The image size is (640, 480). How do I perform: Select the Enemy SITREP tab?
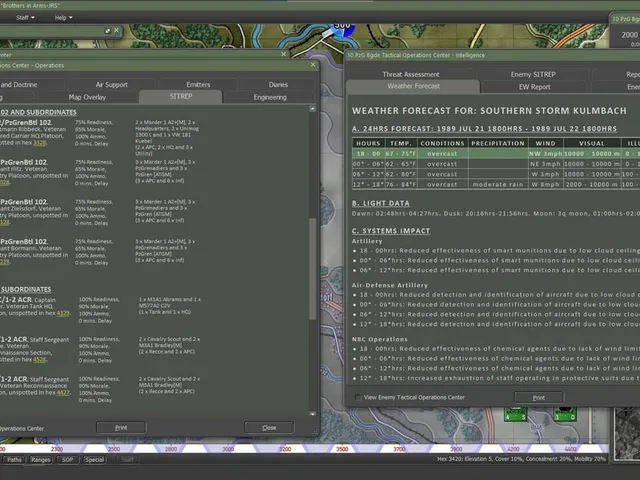pyautogui.click(x=533, y=74)
